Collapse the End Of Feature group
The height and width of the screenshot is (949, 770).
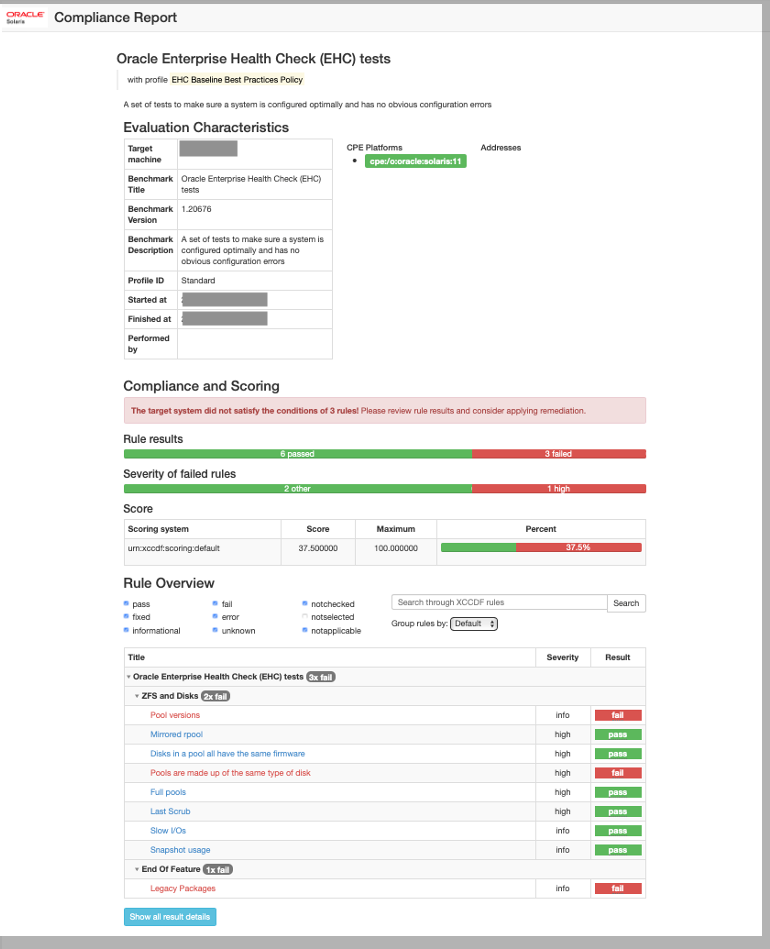[x=137, y=869]
